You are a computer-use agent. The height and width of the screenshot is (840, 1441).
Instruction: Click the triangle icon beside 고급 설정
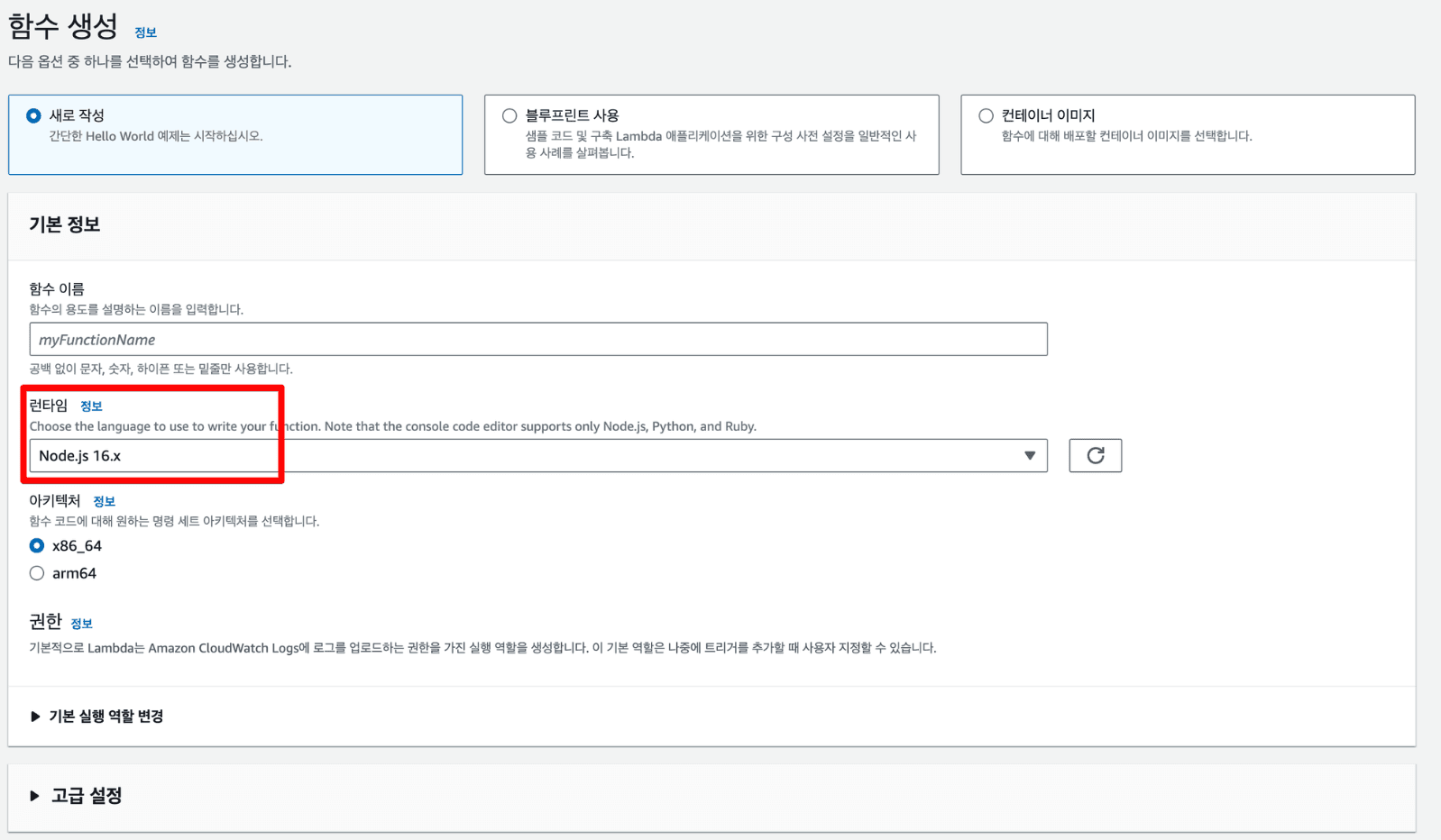[34, 796]
